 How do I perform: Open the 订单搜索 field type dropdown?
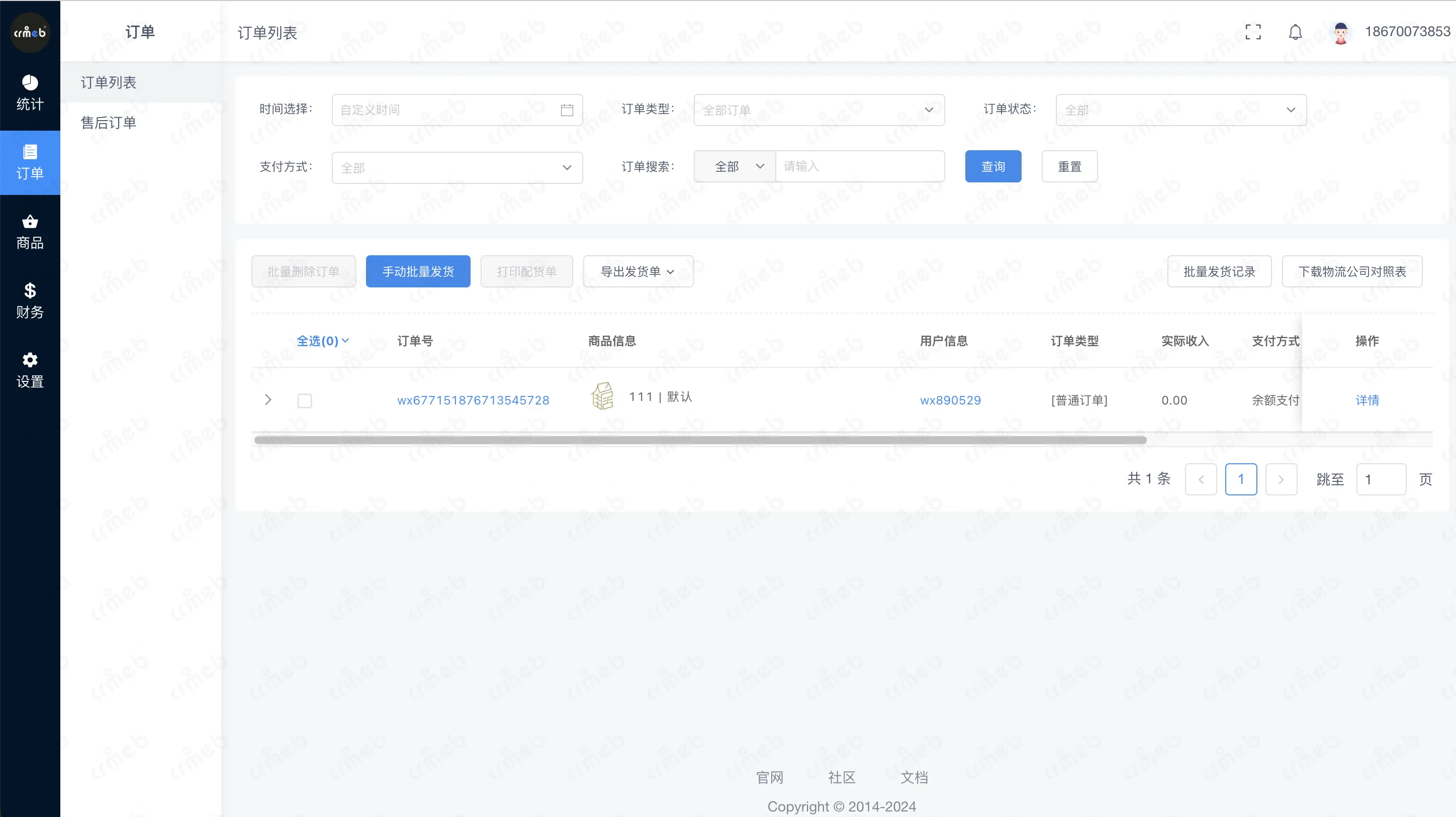[735, 167]
